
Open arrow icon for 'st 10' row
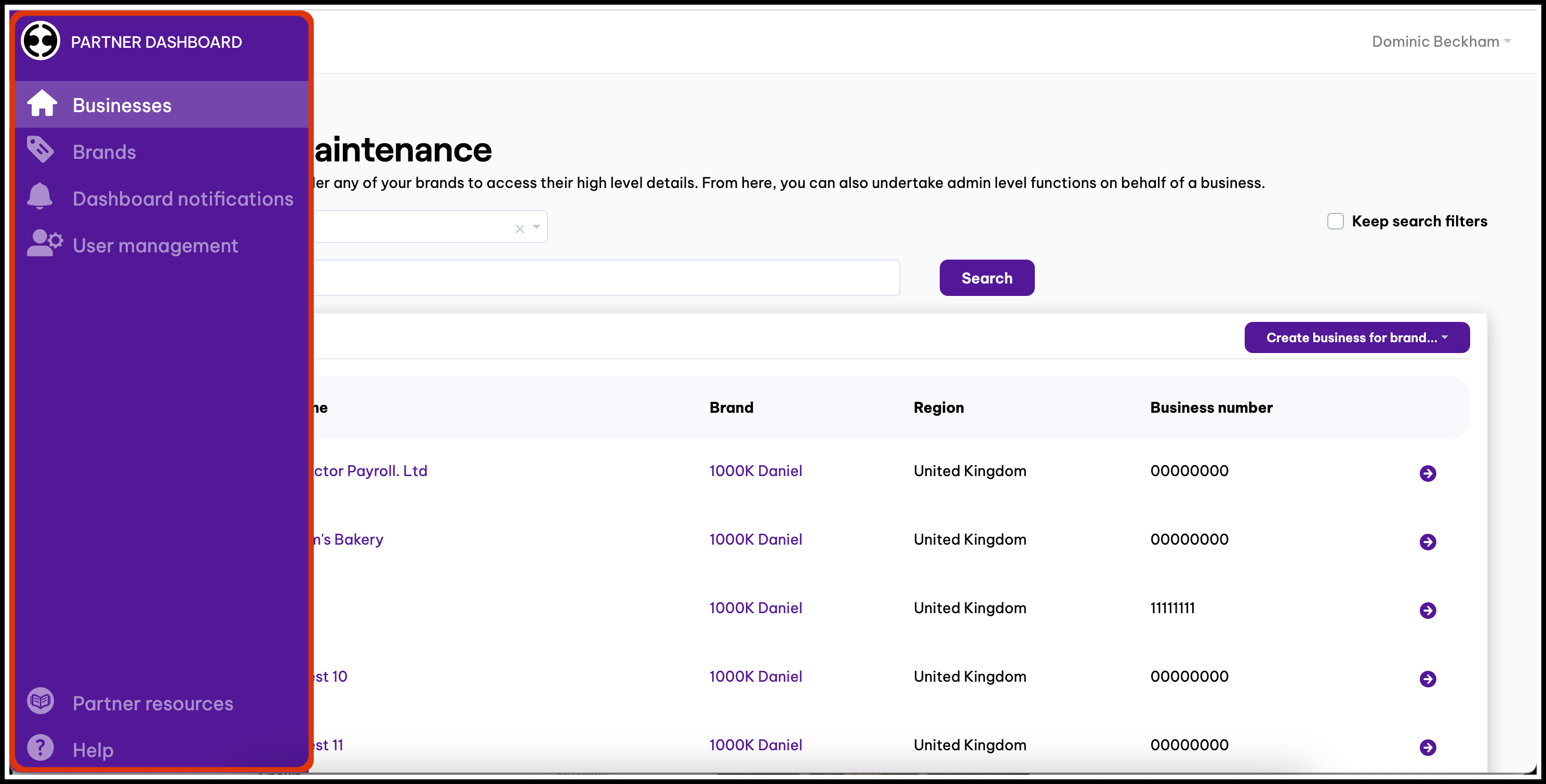pyautogui.click(x=1428, y=679)
